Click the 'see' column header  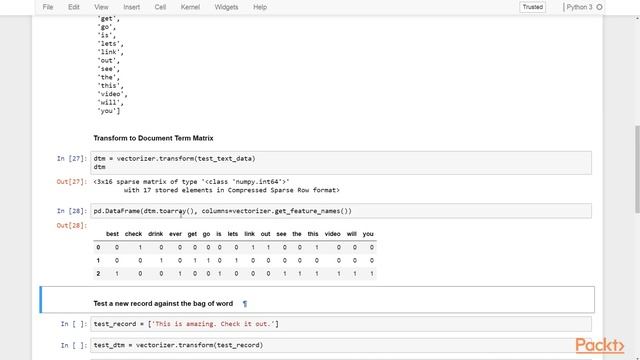tap(281, 234)
